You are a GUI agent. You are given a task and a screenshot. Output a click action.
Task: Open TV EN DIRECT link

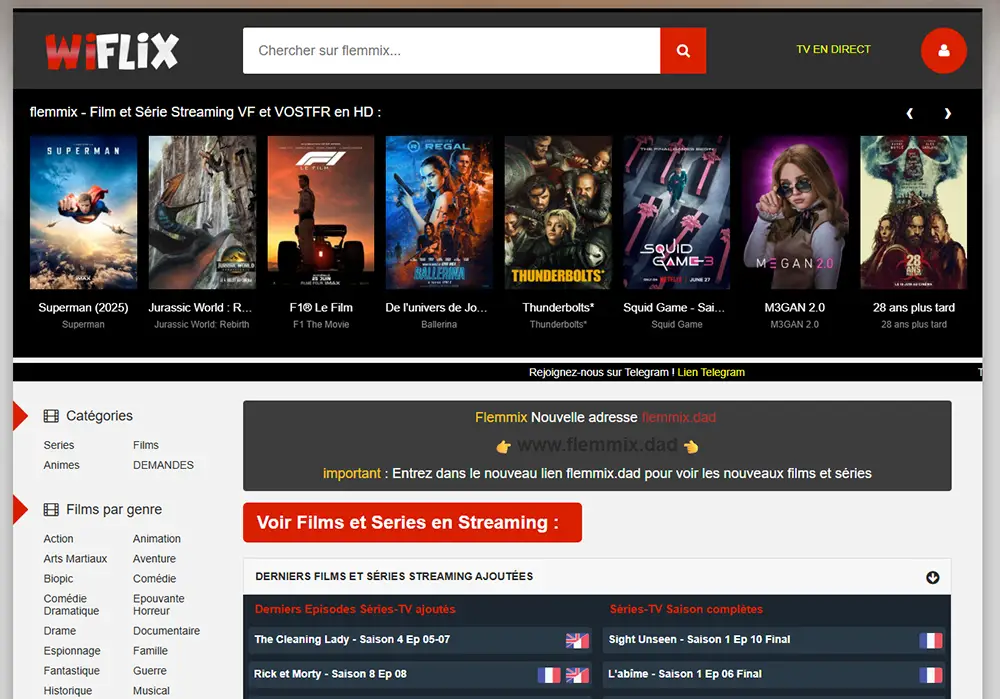click(x=833, y=49)
